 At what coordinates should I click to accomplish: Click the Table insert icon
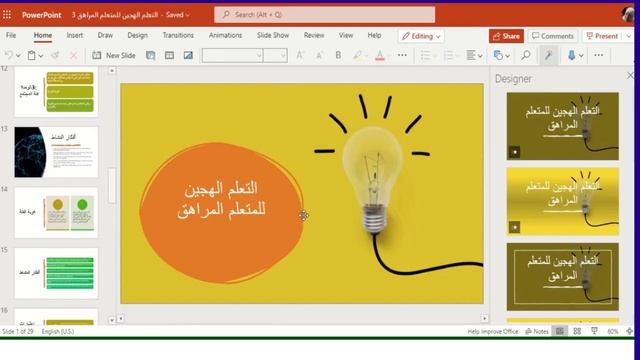tap(169, 55)
